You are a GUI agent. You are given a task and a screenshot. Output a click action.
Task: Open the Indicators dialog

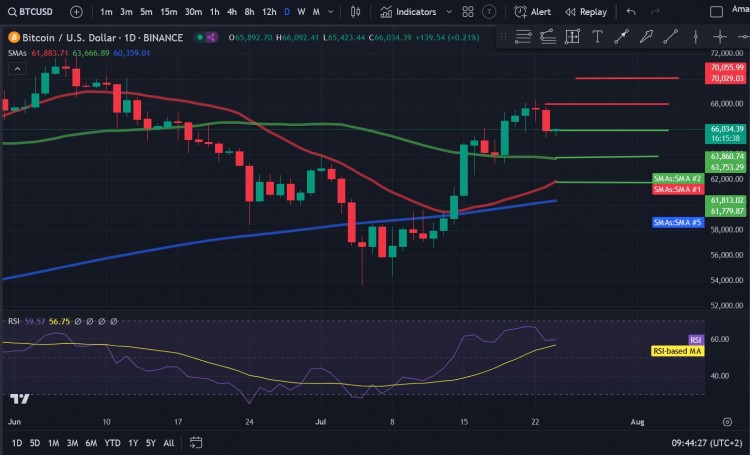click(408, 12)
